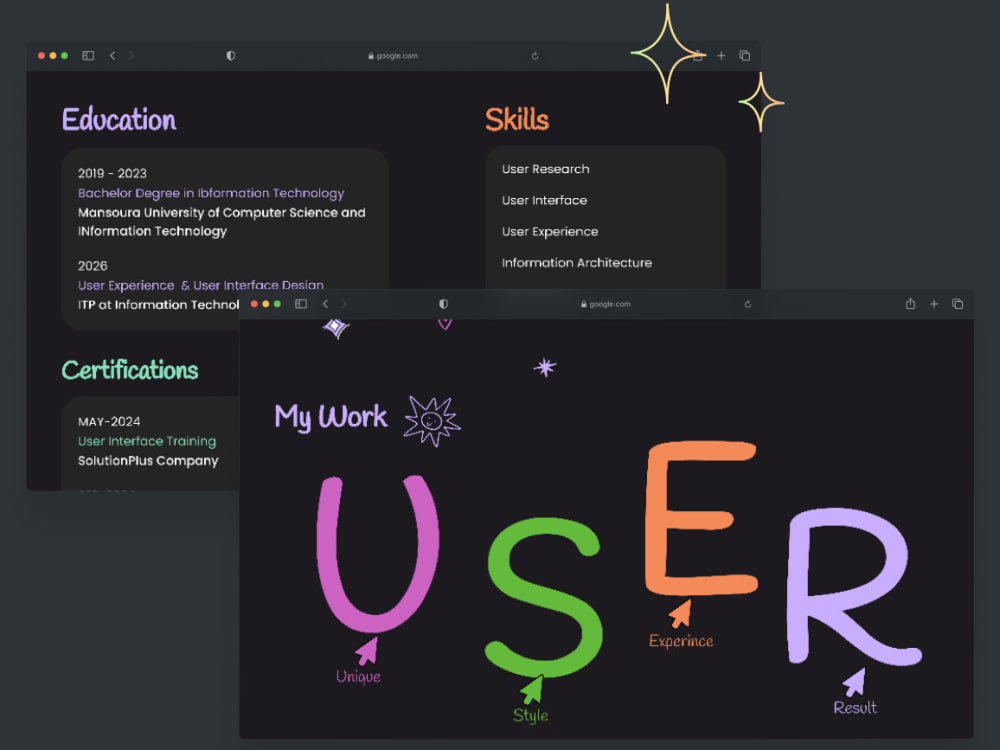Reload page in front browser window

pyautogui.click(x=747, y=304)
